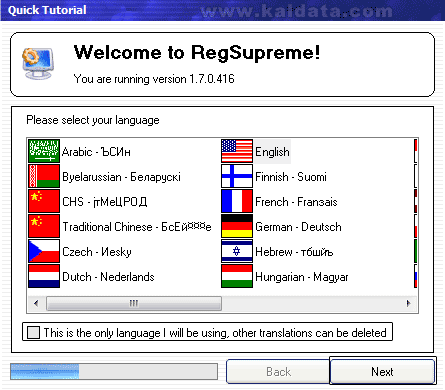Select the Finnish flag icon
This screenshot has width=445, height=390.
coord(237,176)
